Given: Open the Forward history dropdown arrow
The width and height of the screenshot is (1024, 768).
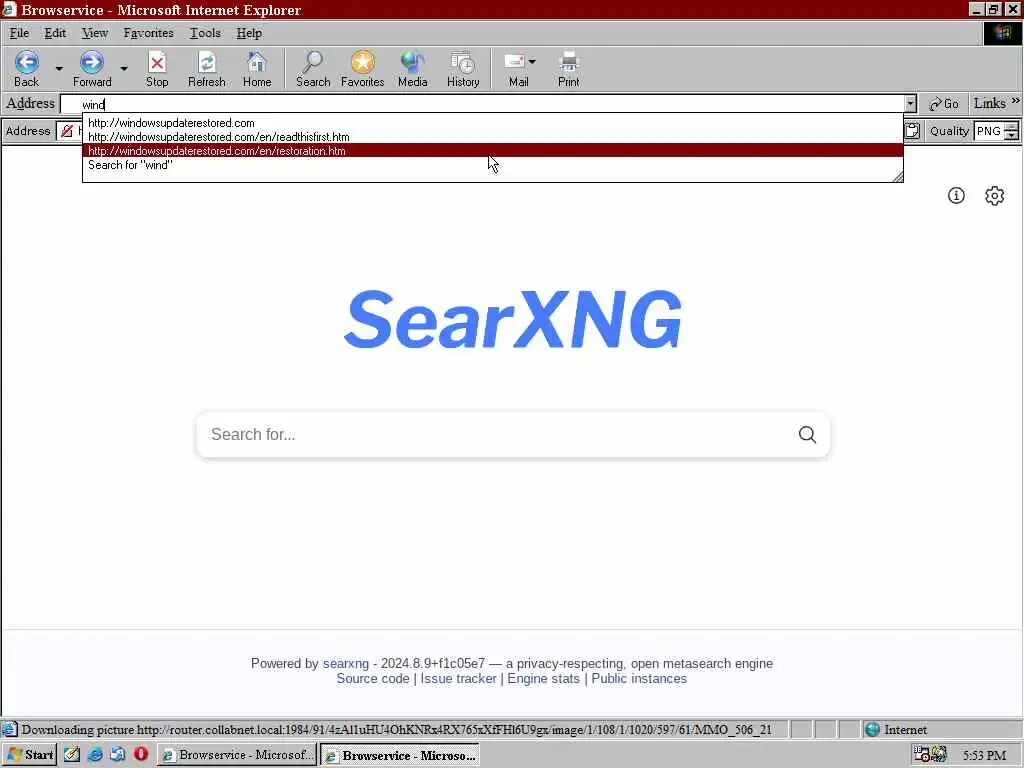Looking at the screenshot, I should [123, 69].
